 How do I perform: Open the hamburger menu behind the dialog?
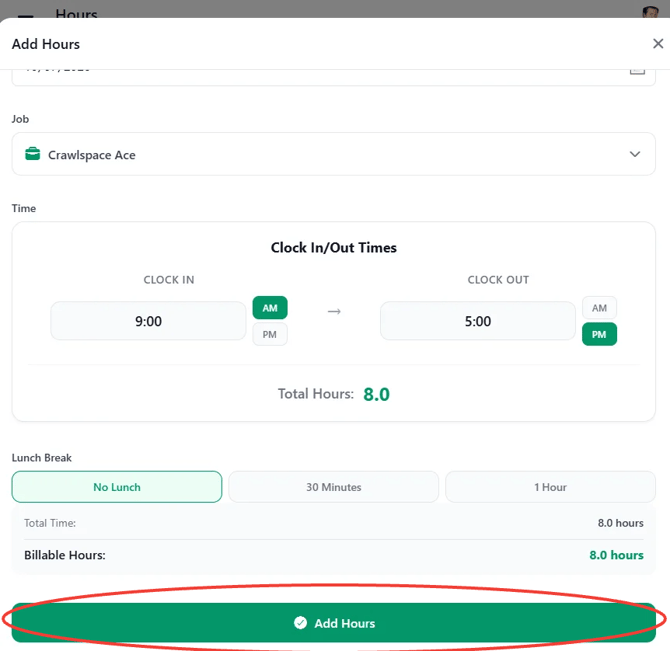pos(26,15)
